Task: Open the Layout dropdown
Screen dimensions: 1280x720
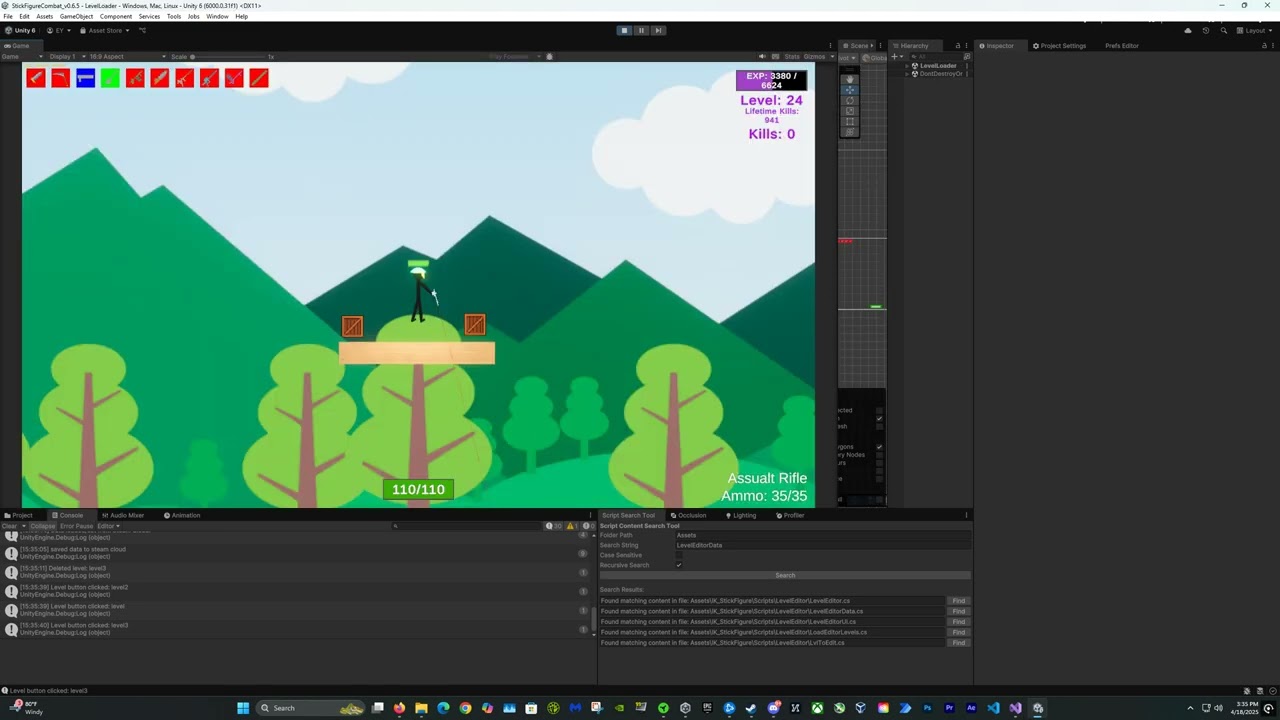Action: 1255,30
